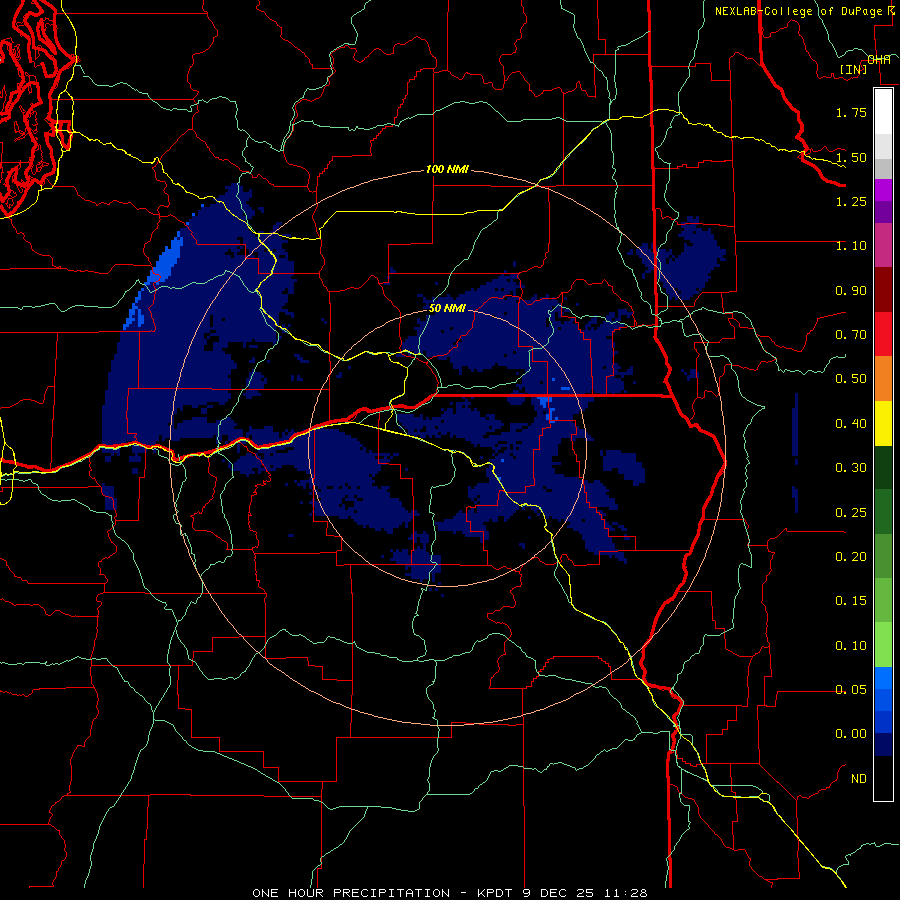This screenshot has width=900, height=900.
Task: Click the OHA product code label
Action: click(879, 59)
